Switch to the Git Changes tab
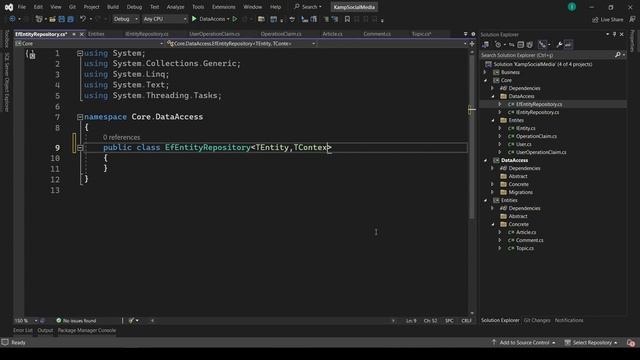640x360 pixels. pyautogui.click(x=537, y=320)
